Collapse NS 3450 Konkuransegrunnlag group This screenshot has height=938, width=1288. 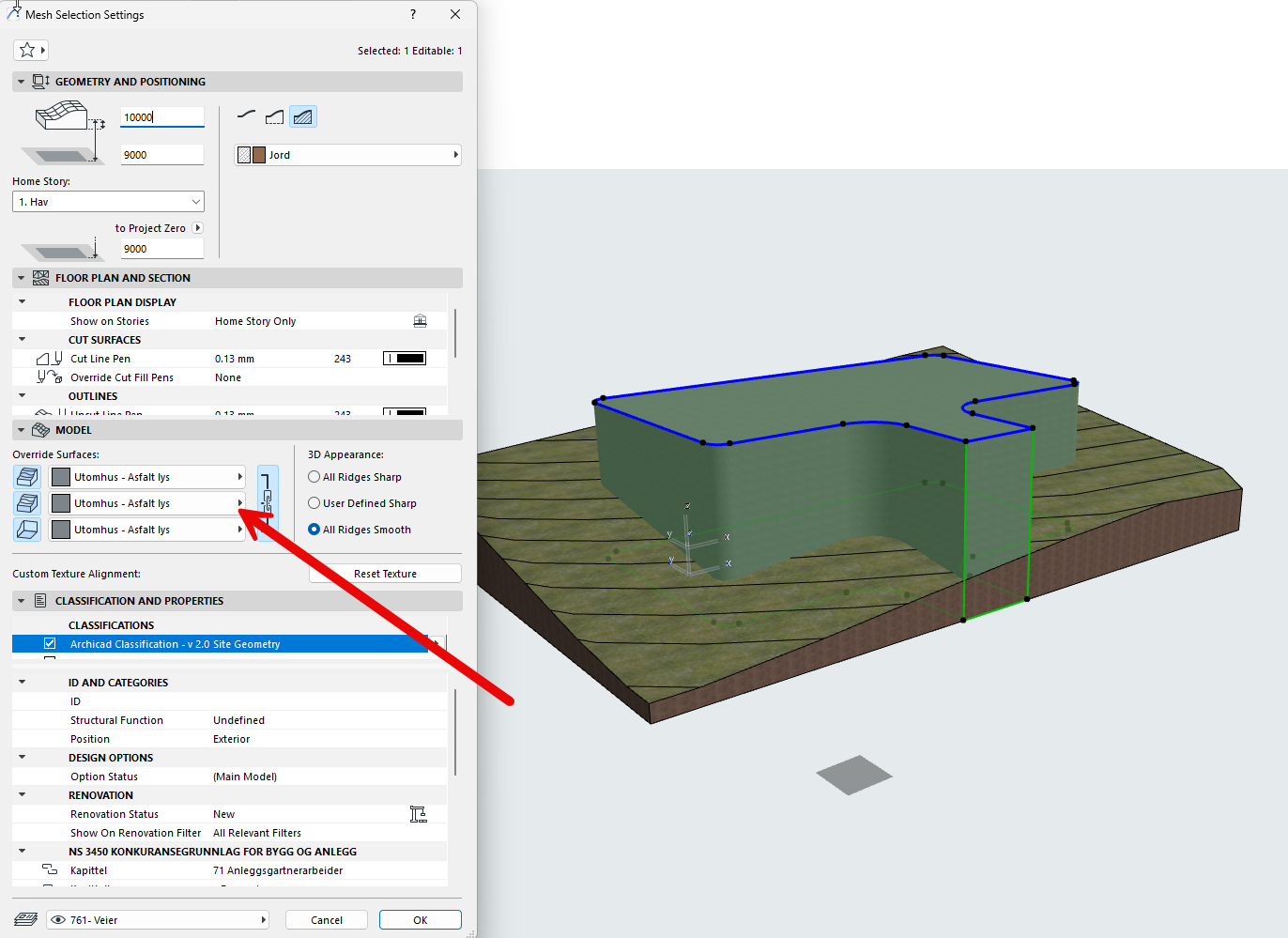tap(22, 852)
